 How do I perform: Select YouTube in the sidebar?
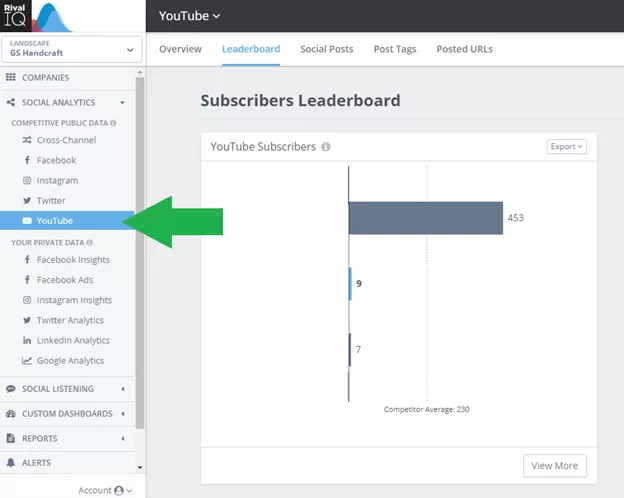pyautogui.click(x=67, y=221)
